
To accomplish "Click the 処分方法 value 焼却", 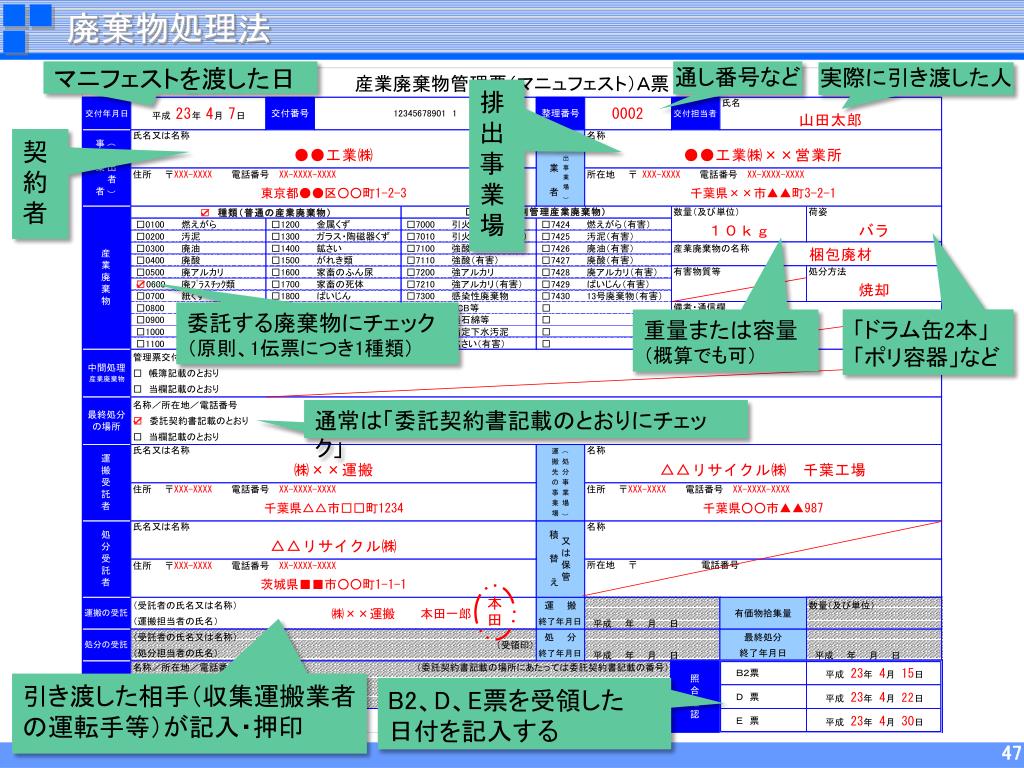I will tap(874, 290).
